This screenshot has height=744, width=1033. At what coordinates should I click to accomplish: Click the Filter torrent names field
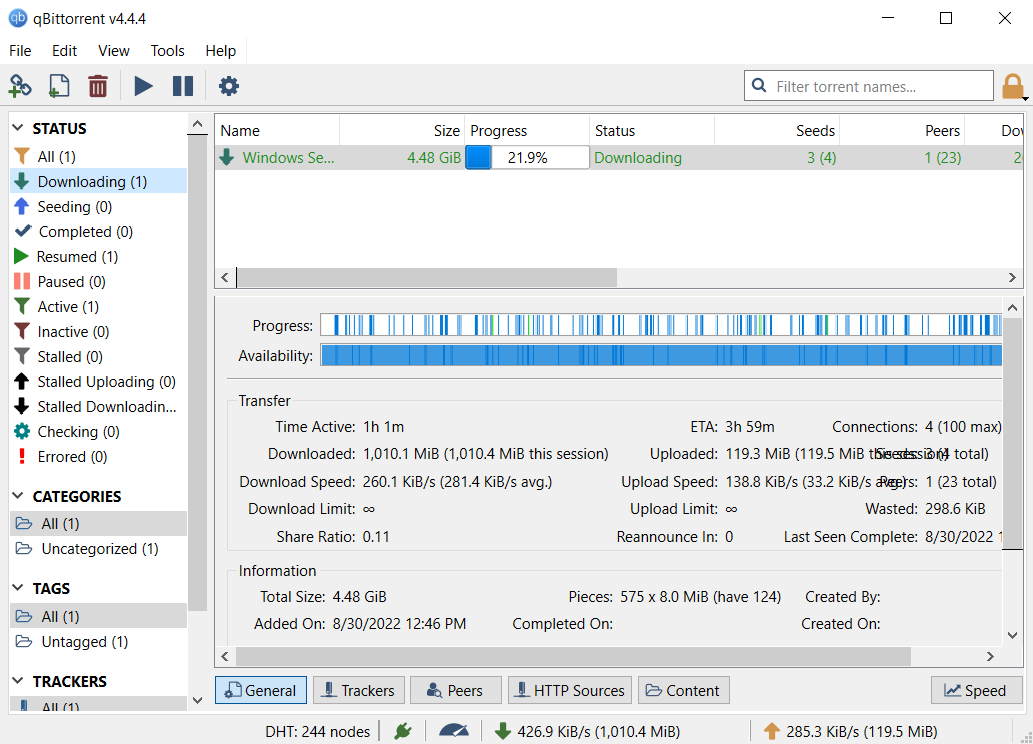click(x=868, y=86)
